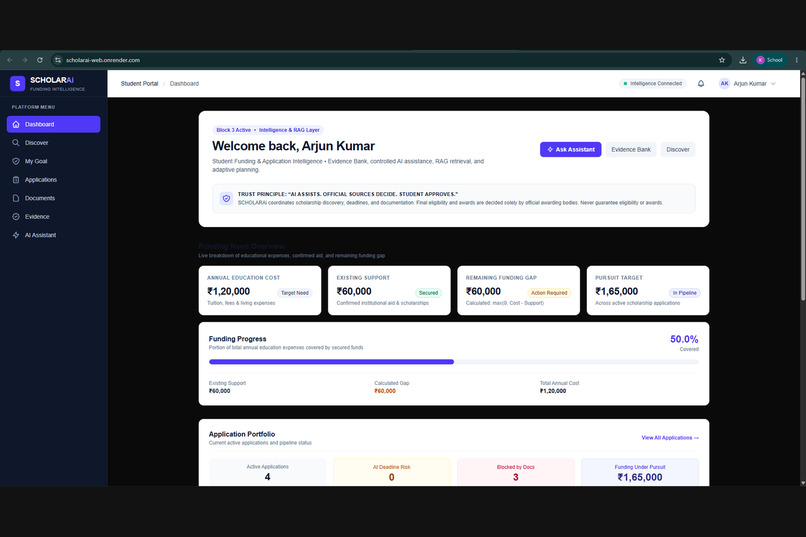The width and height of the screenshot is (806, 537).
Task: Click the AI Assistant lightning icon
Action: (x=16, y=235)
